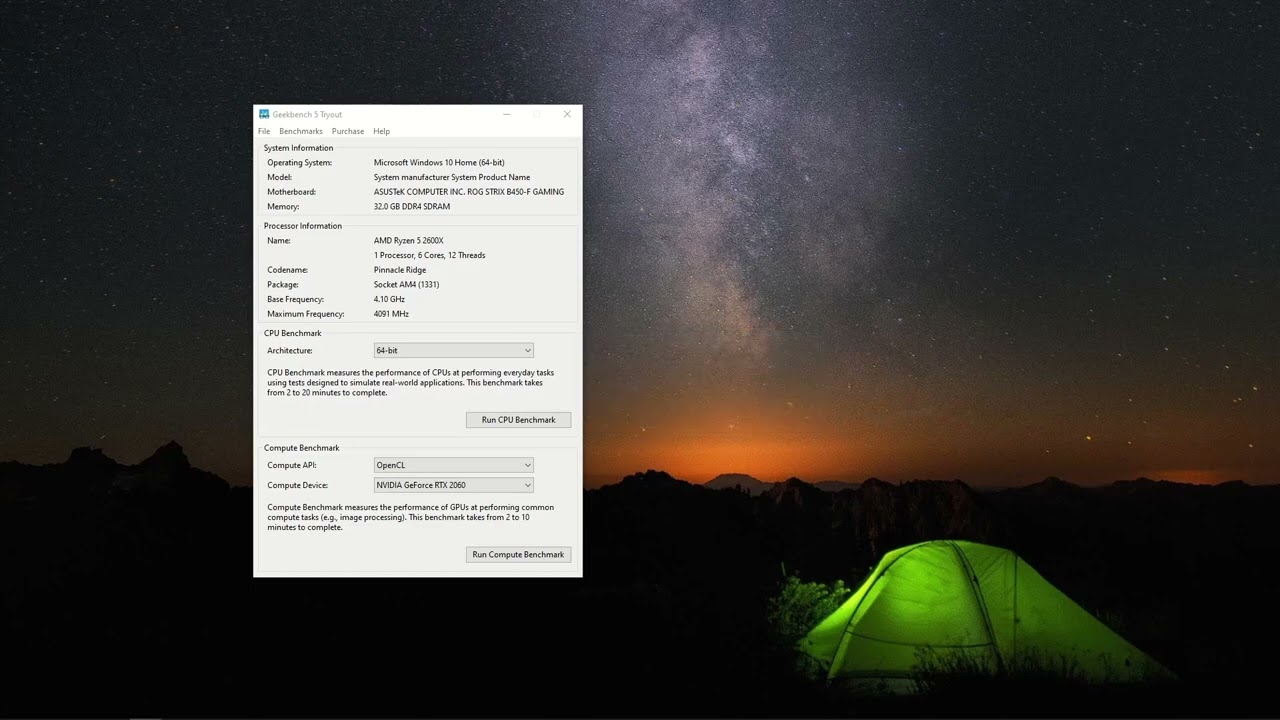The height and width of the screenshot is (720, 1280).
Task: Click the 'System Information' section heading
Action: [x=298, y=148]
